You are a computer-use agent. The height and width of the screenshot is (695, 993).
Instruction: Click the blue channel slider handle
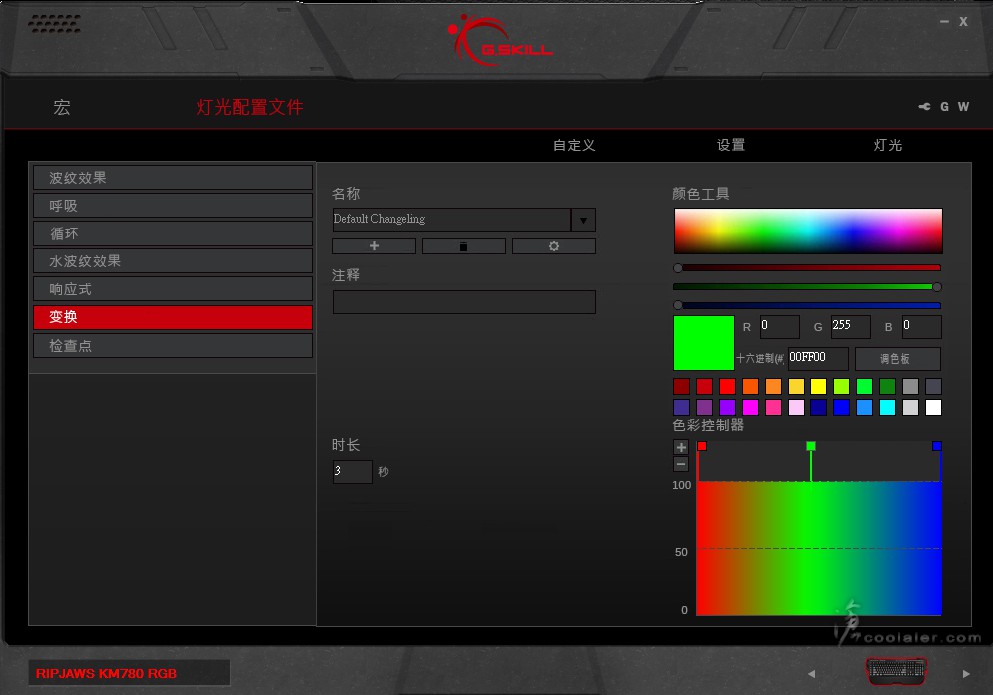(x=678, y=305)
